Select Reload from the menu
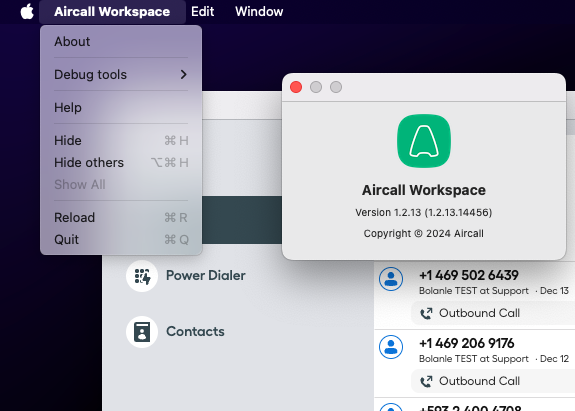The image size is (575, 411). 121,217
